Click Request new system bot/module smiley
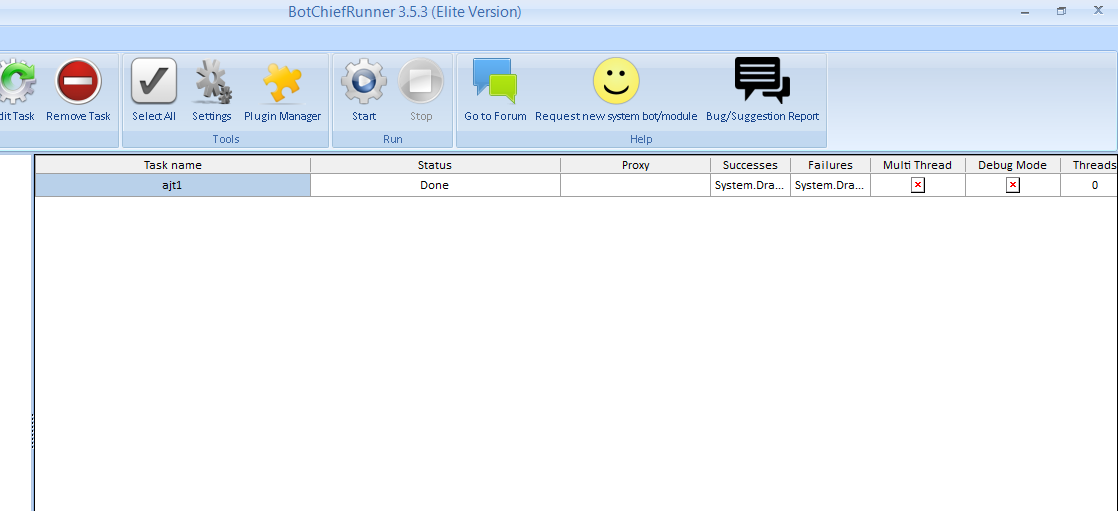This screenshot has width=1118, height=511. pyautogui.click(x=616, y=82)
